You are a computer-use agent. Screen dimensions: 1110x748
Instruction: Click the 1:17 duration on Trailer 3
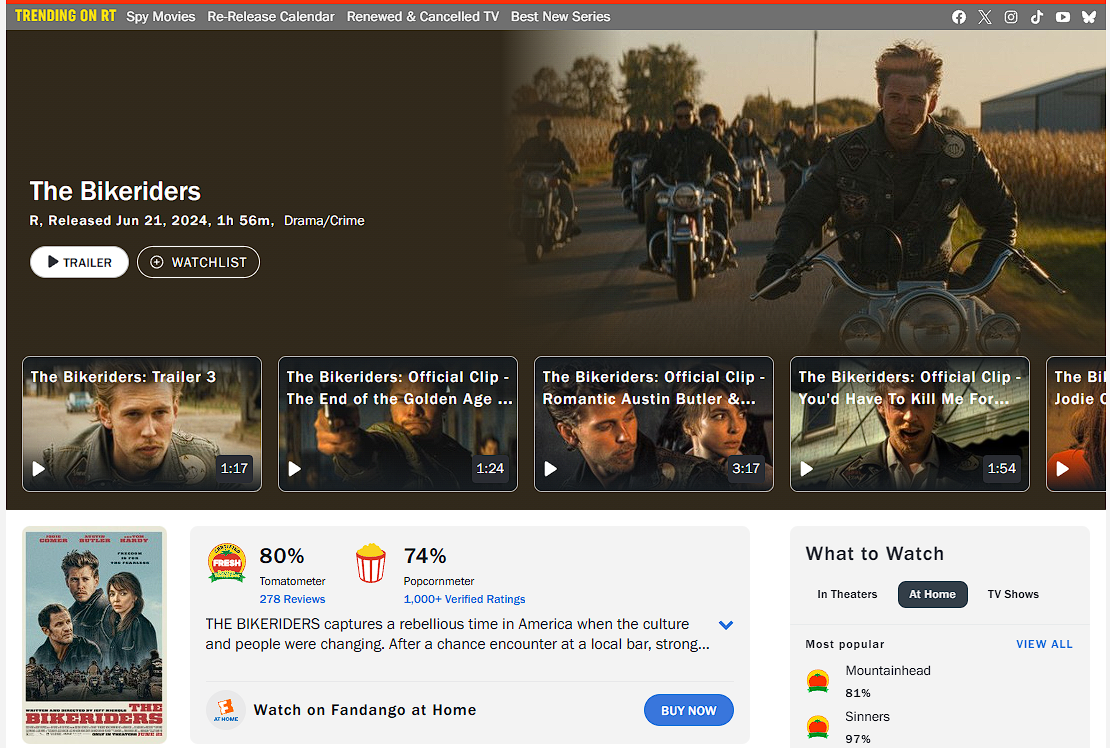tap(234, 468)
